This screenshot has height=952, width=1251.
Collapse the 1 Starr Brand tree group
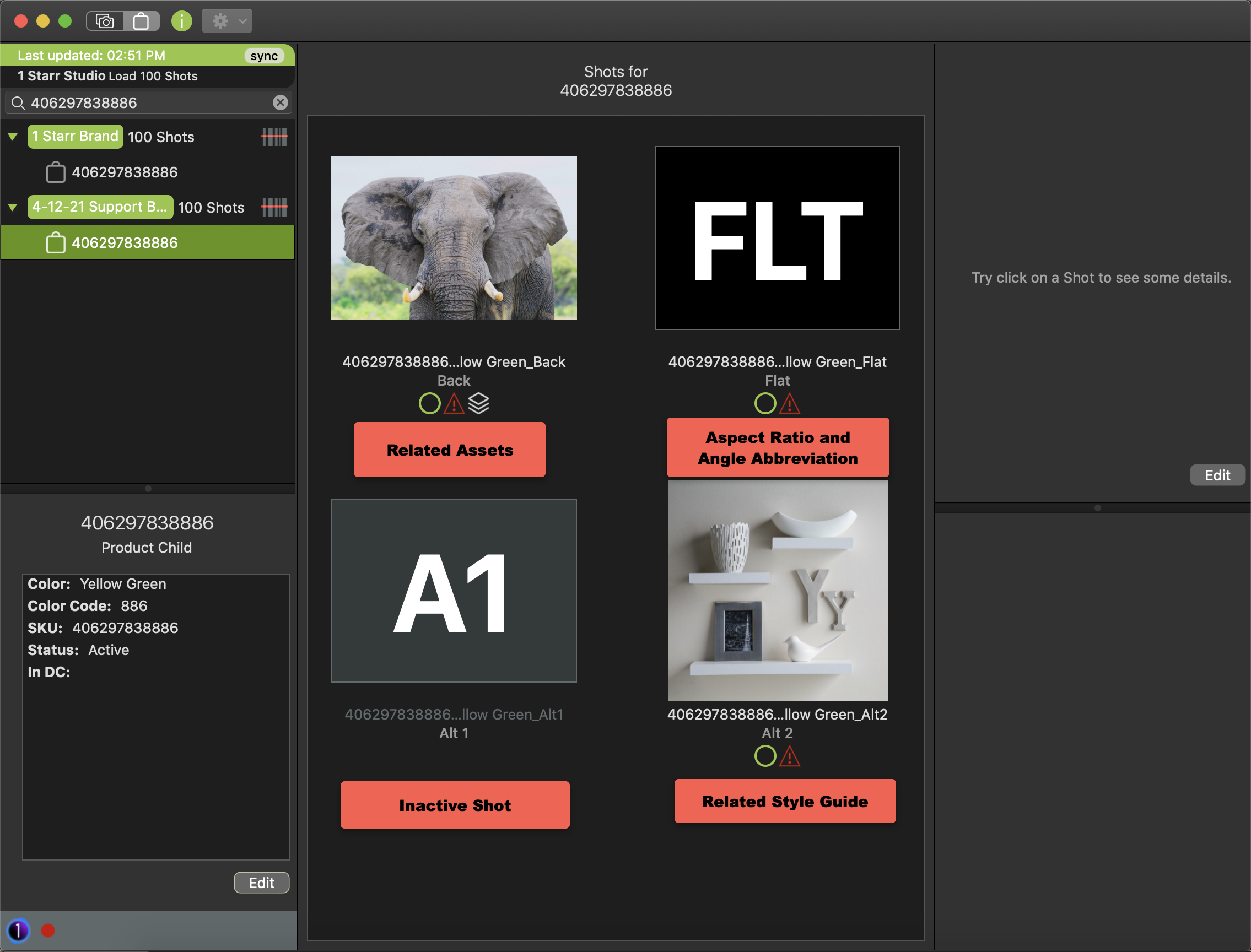point(13,137)
